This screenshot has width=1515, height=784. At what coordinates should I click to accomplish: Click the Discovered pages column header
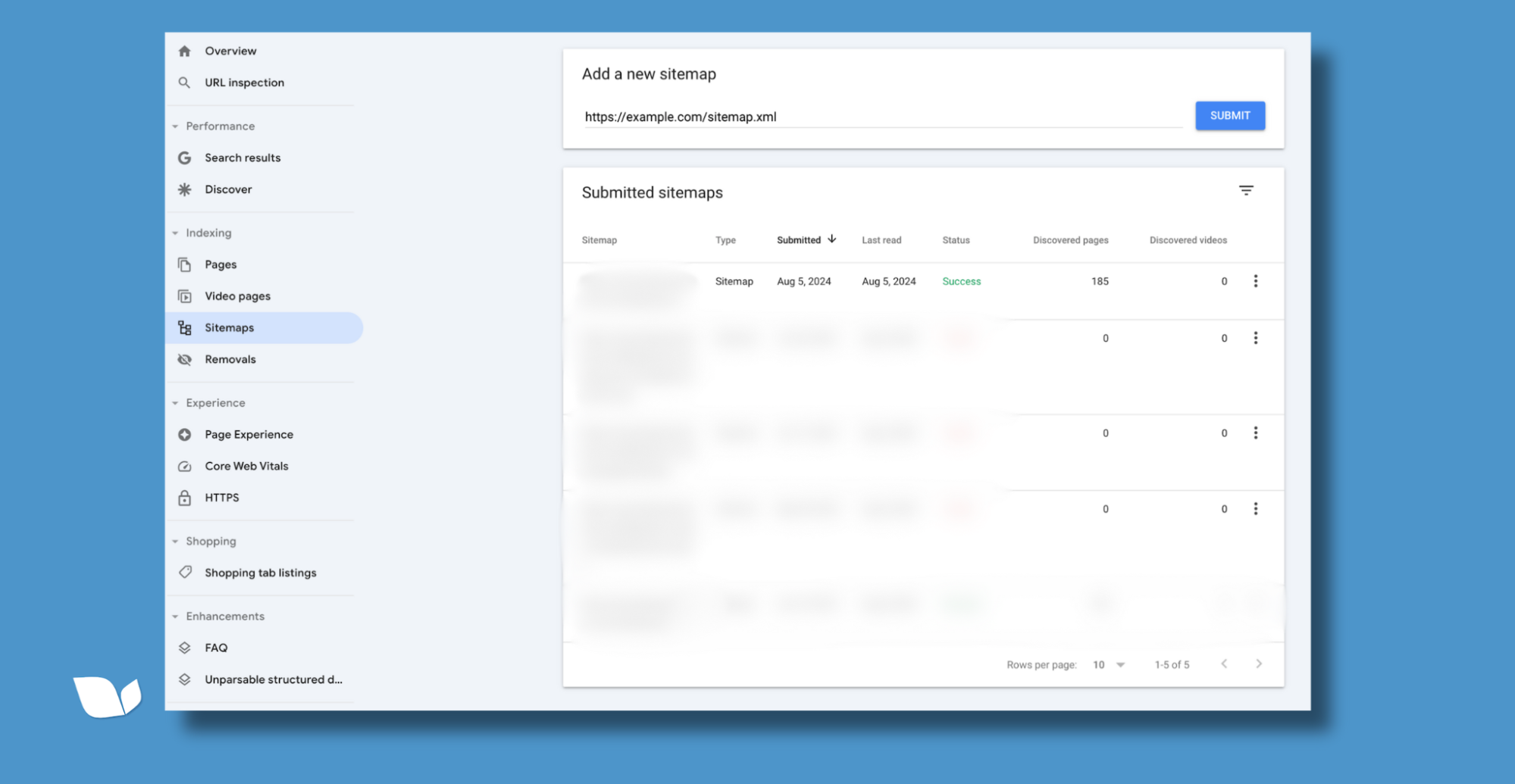click(1070, 240)
